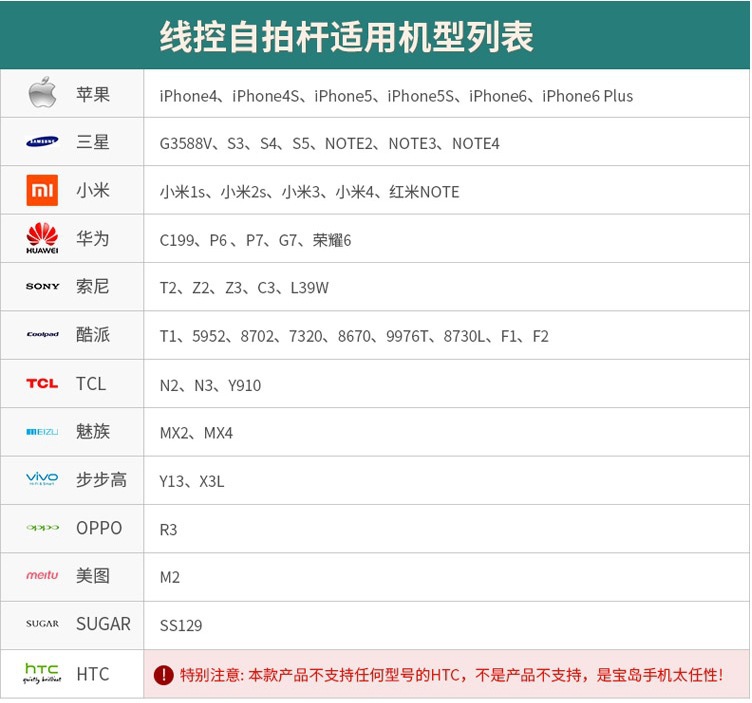Click the Sony Z3 model

(234, 288)
